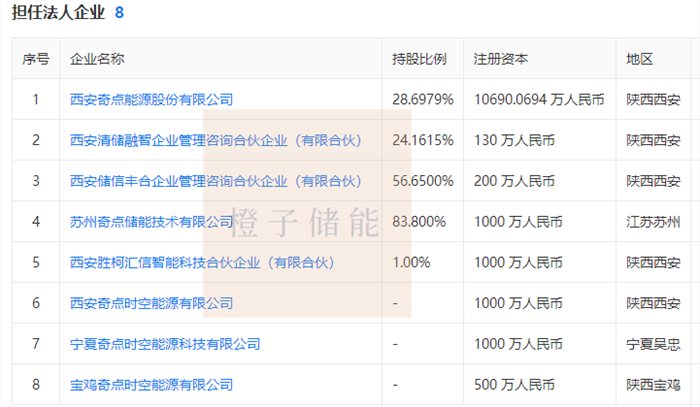Click the 担任法人企业 section title
The image size is (700, 407).
58,12
